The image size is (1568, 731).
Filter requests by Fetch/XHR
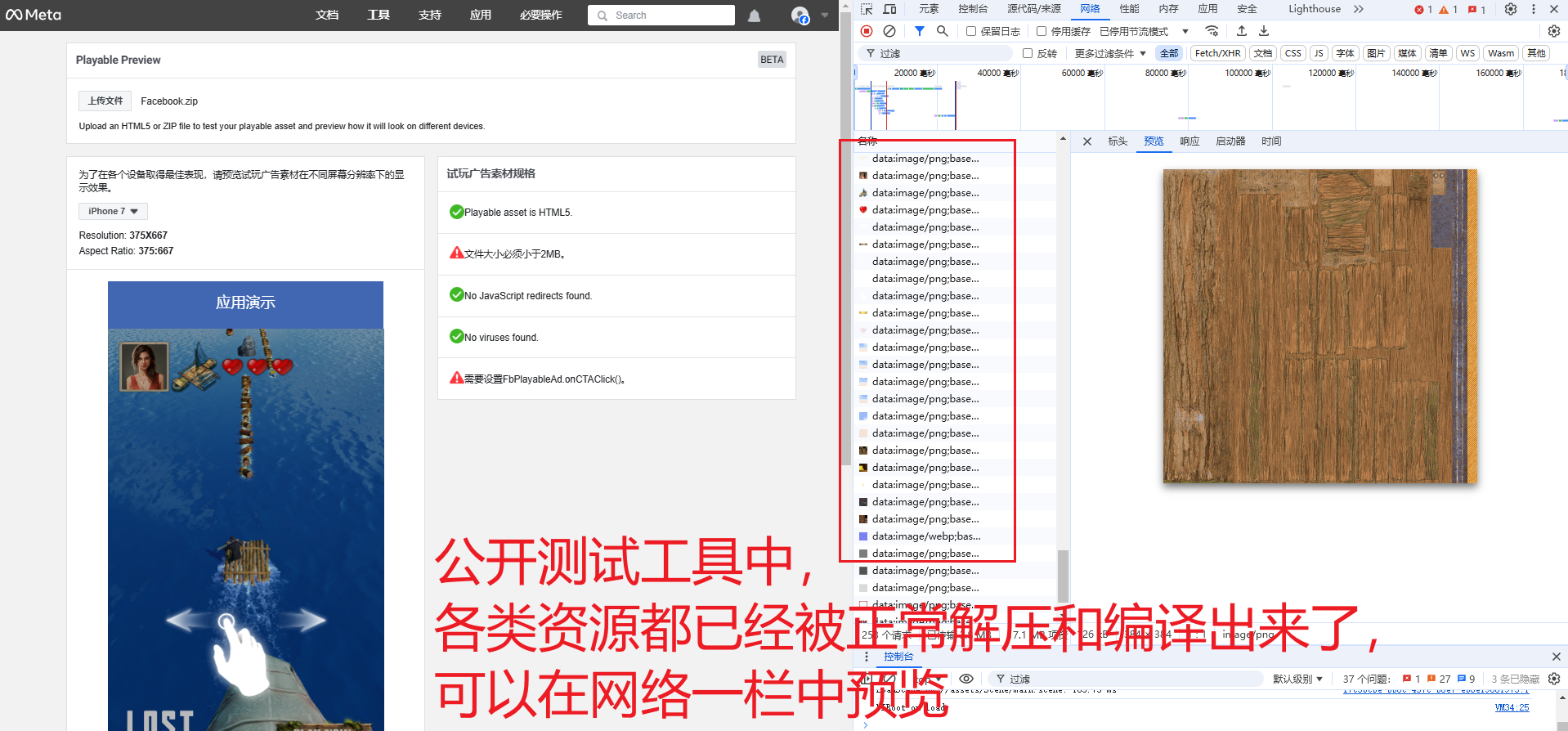tap(1217, 53)
